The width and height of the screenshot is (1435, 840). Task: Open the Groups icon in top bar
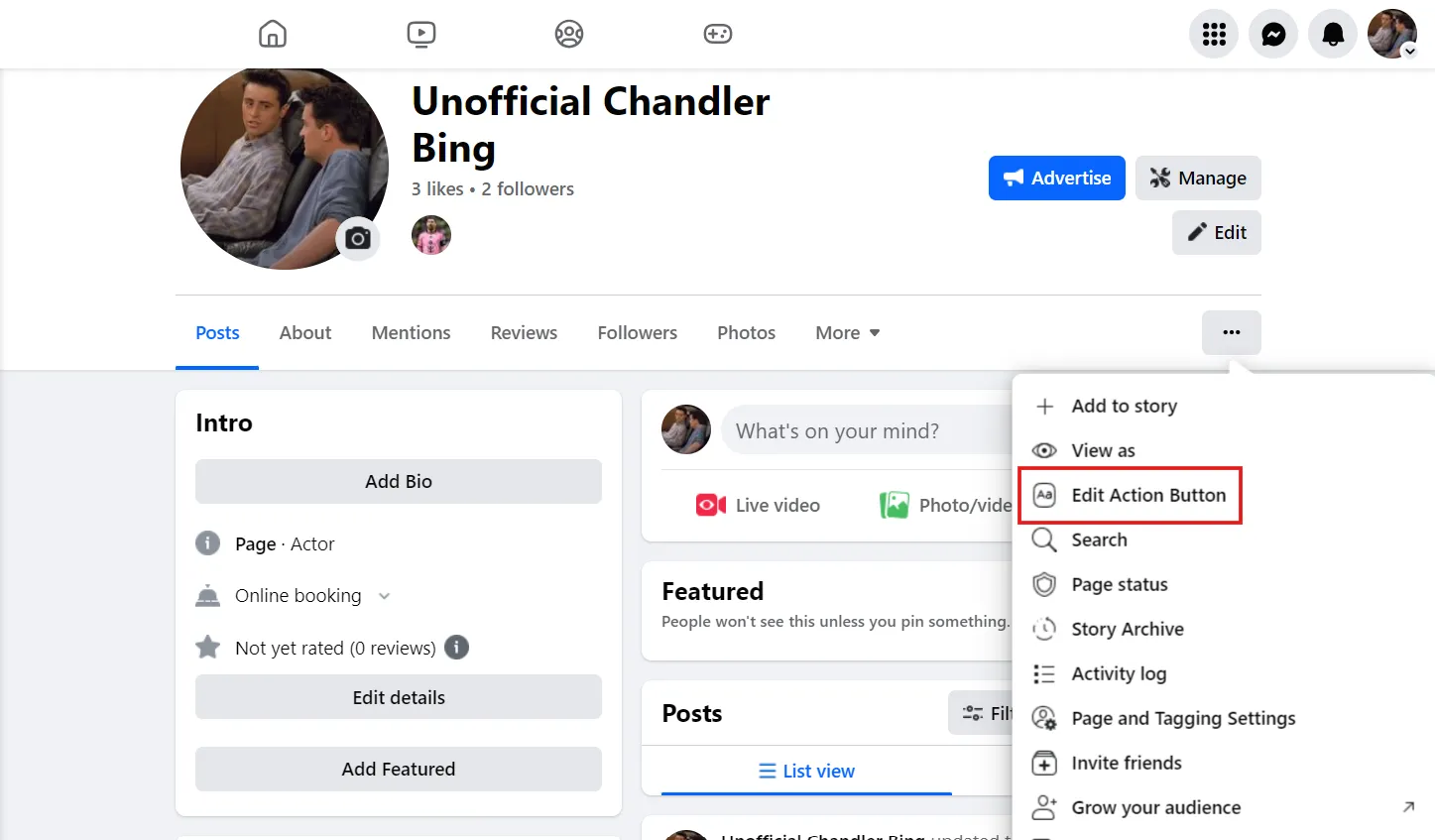(569, 34)
